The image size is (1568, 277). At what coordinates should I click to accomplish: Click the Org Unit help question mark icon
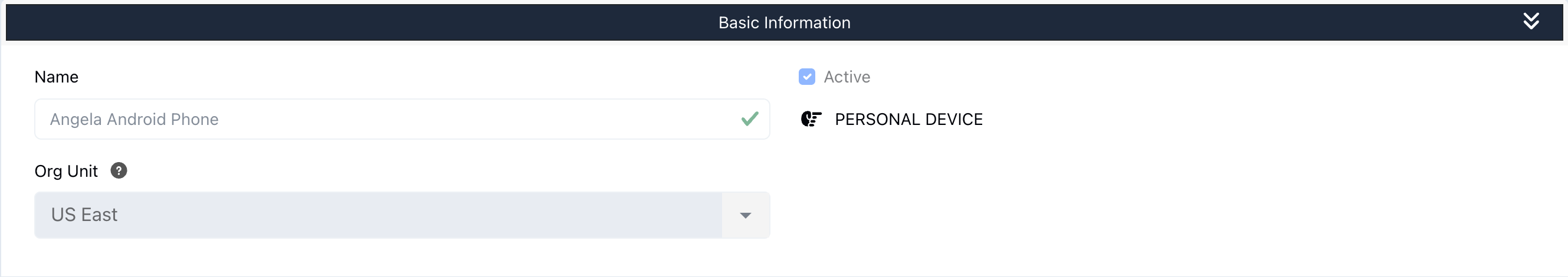tap(119, 171)
